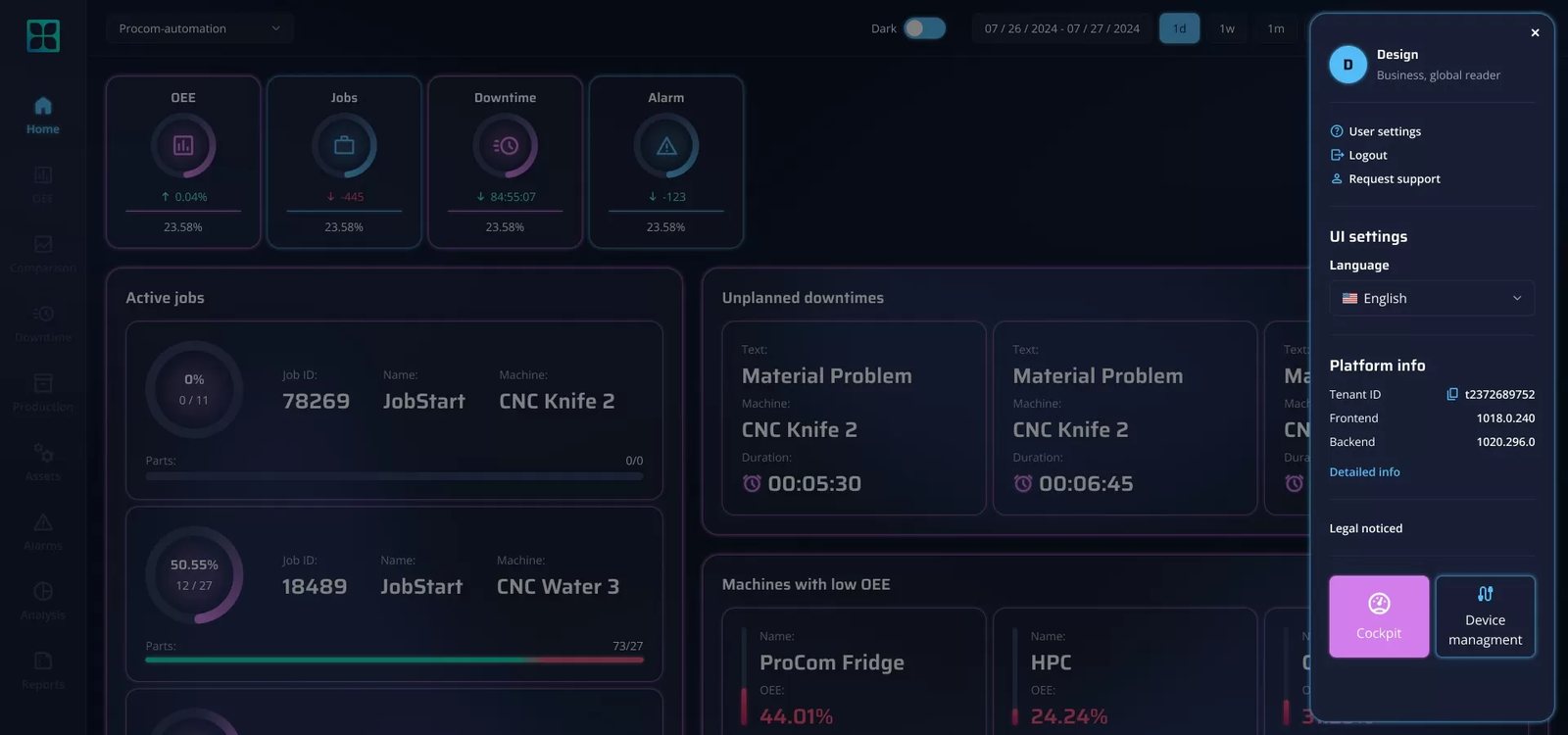Click job 18489 progress ring 50.55%
Screen dimensions: 1568x735
(194, 575)
